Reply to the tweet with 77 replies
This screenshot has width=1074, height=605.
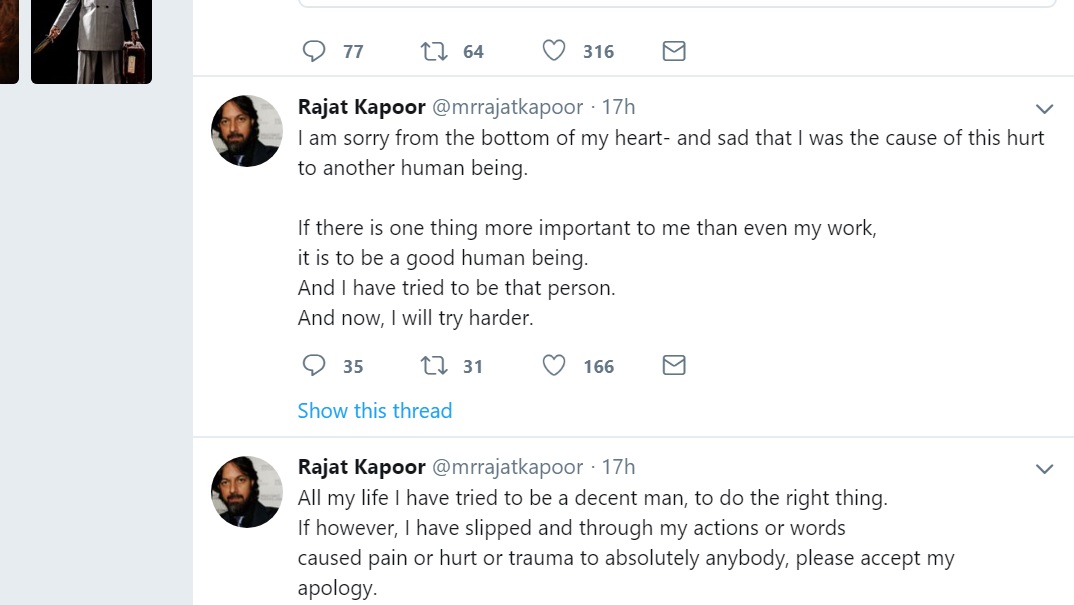tap(314, 51)
